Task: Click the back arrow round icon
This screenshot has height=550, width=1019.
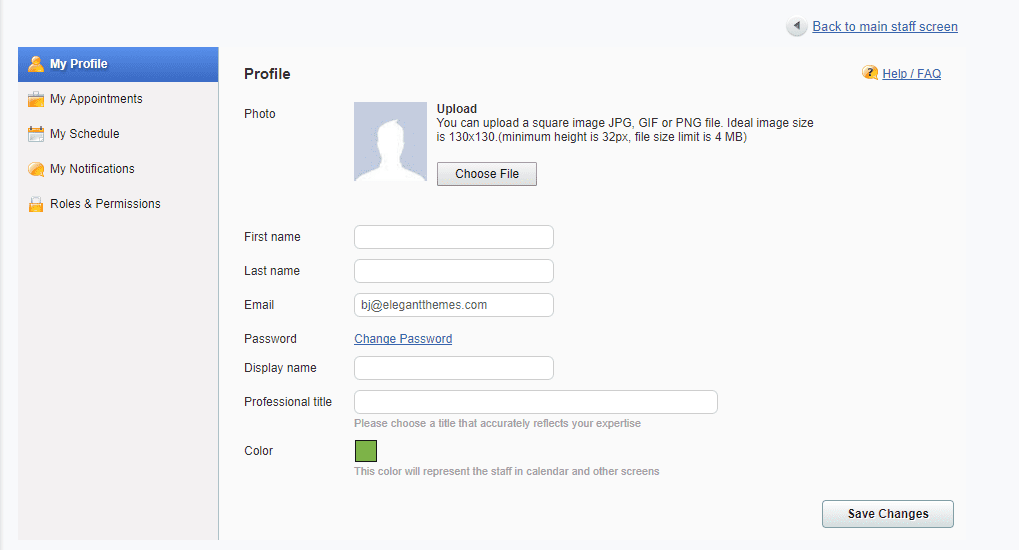Action: tap(797, 27)
